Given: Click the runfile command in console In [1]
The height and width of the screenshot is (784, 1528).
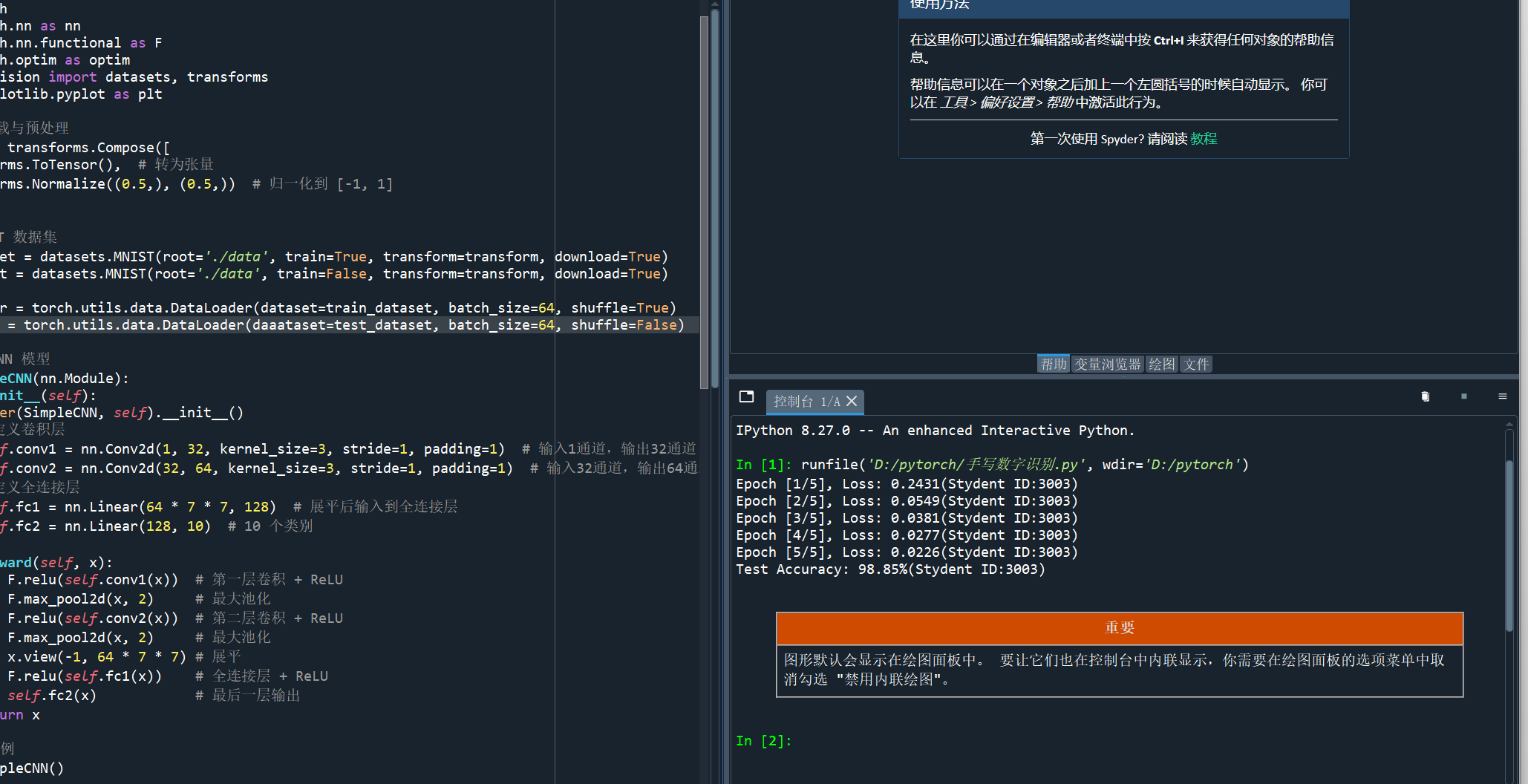Looking at the screenshot, I should 1025,465.
